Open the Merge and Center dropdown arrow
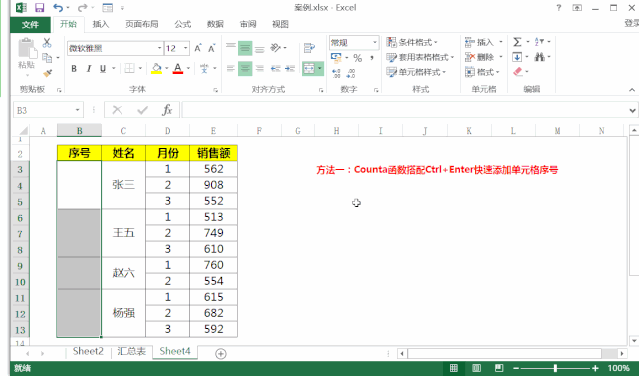The height and width of the screenshot is (376, 639). point(320,69)
